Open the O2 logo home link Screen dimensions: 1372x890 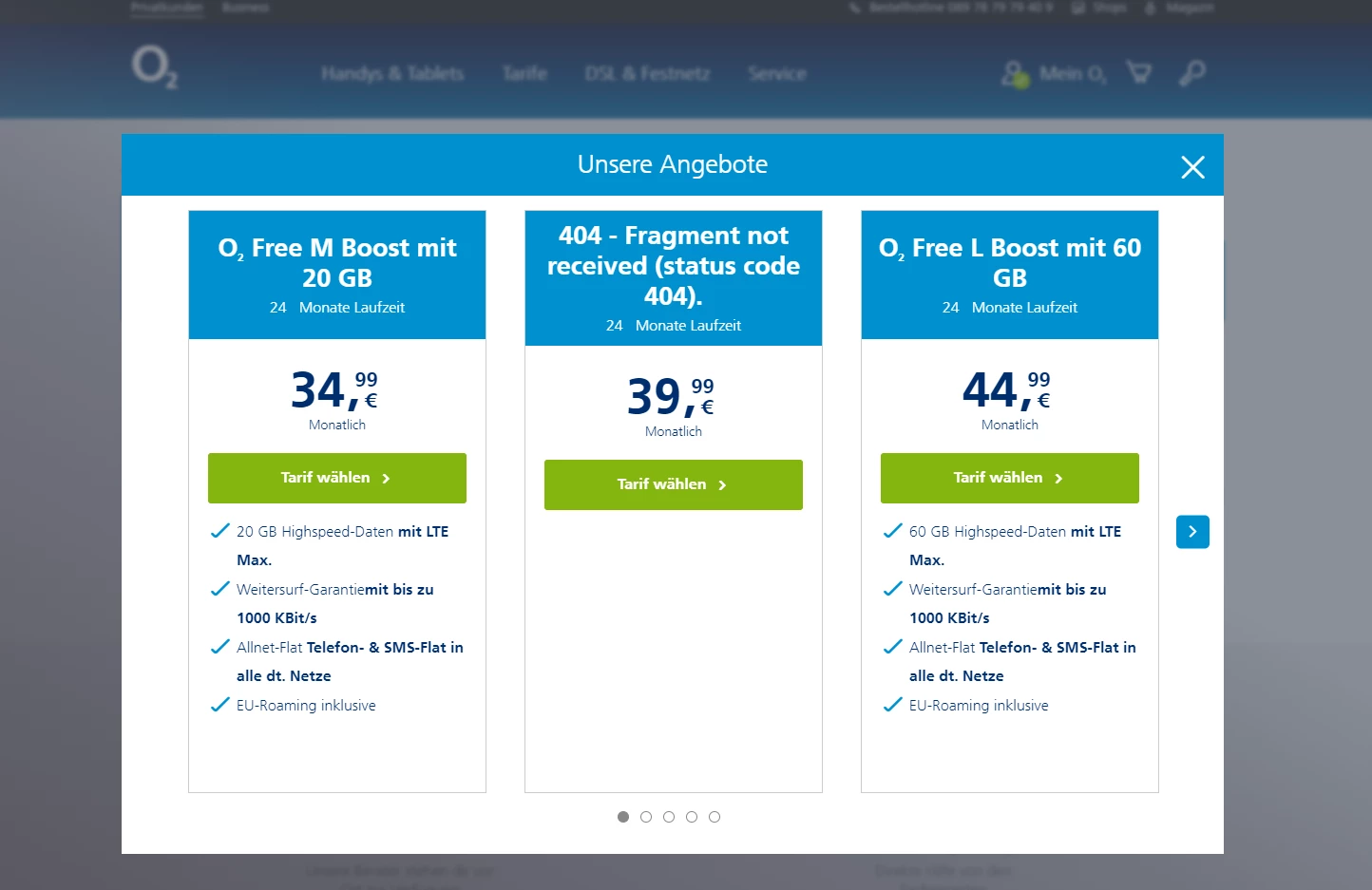[x=154, y=67]
